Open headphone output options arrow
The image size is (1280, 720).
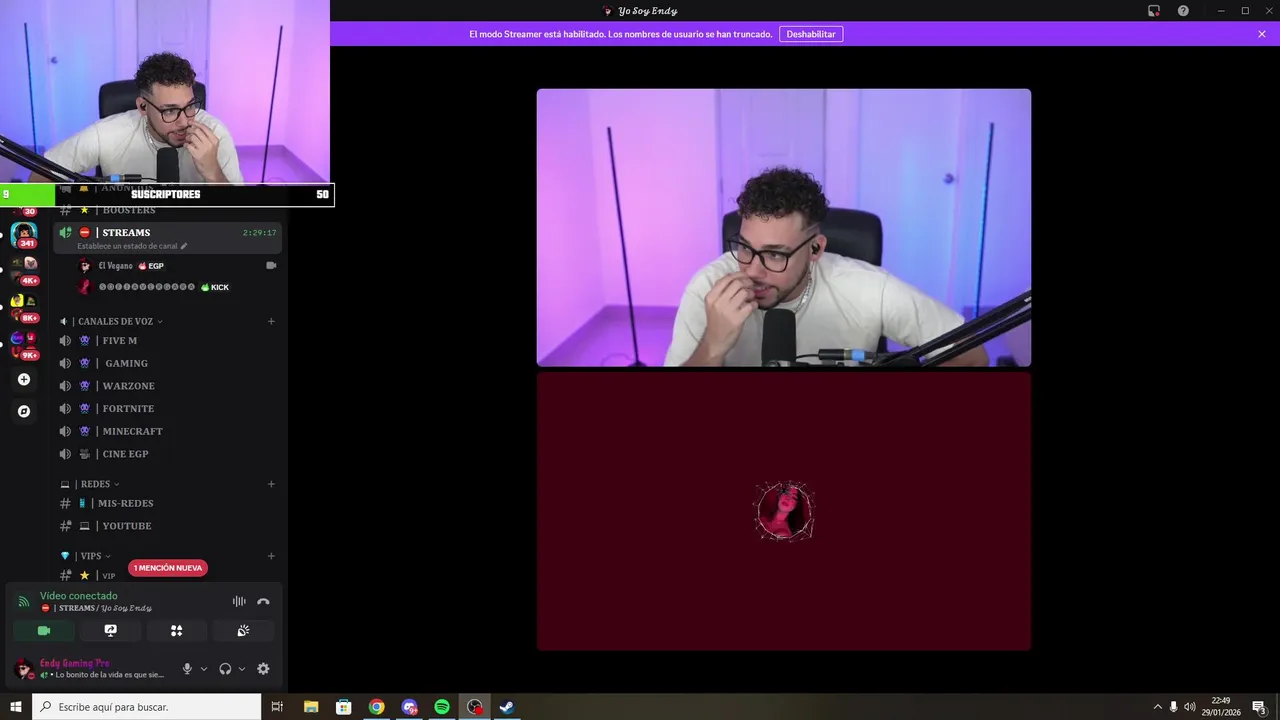tap(242, 669)
